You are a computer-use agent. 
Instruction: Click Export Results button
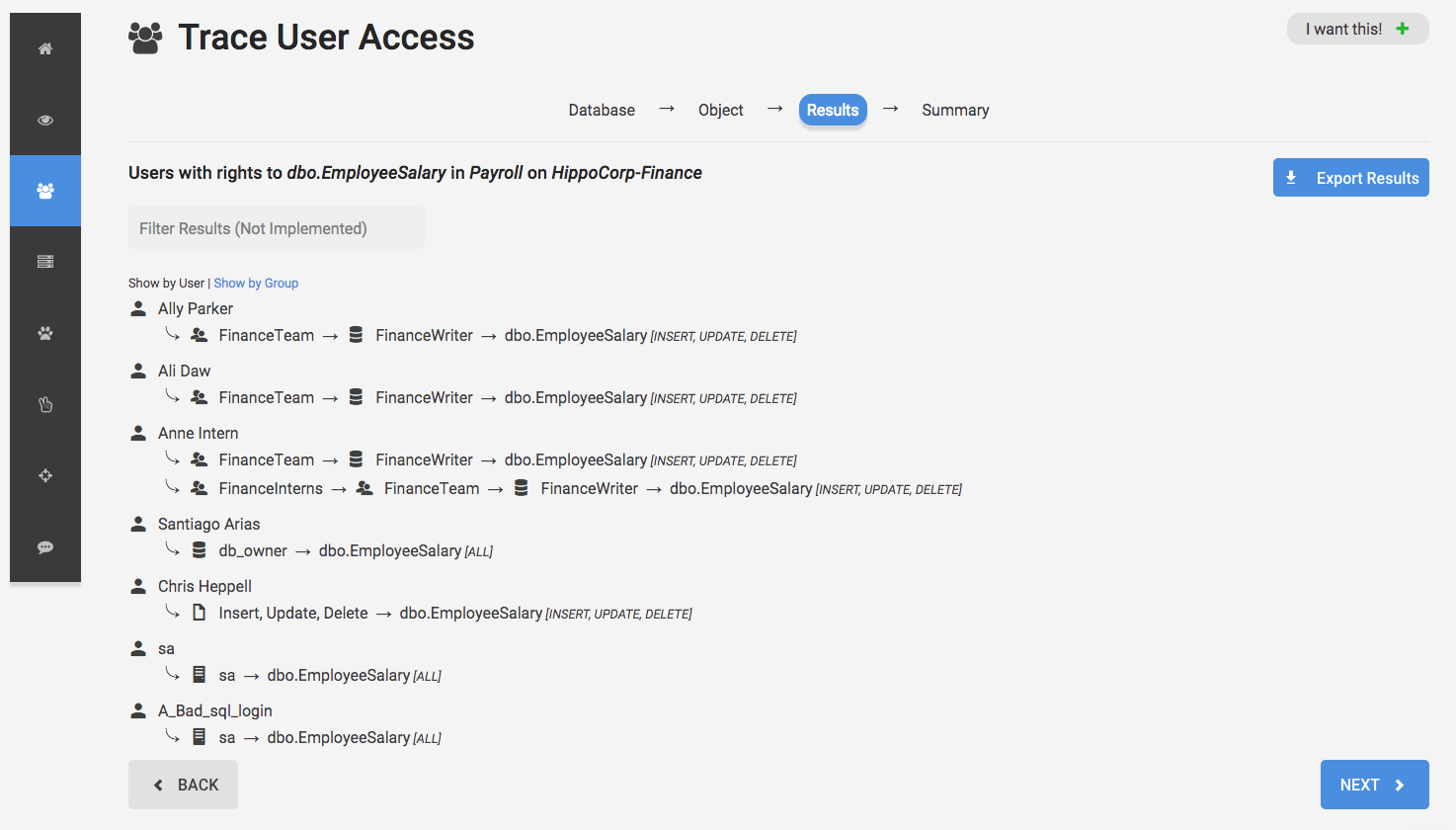[1350, 178]
